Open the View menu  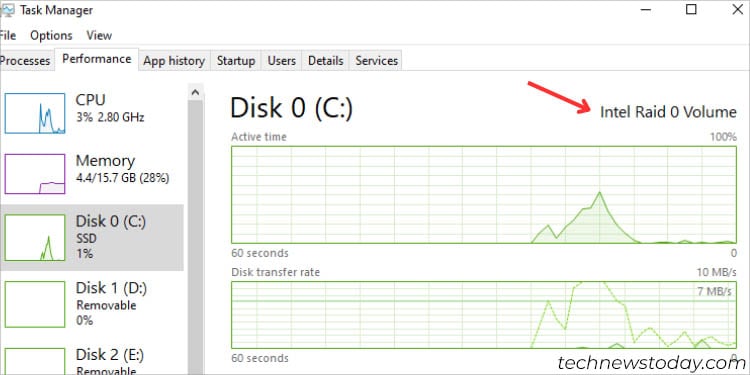pos(99,35)
